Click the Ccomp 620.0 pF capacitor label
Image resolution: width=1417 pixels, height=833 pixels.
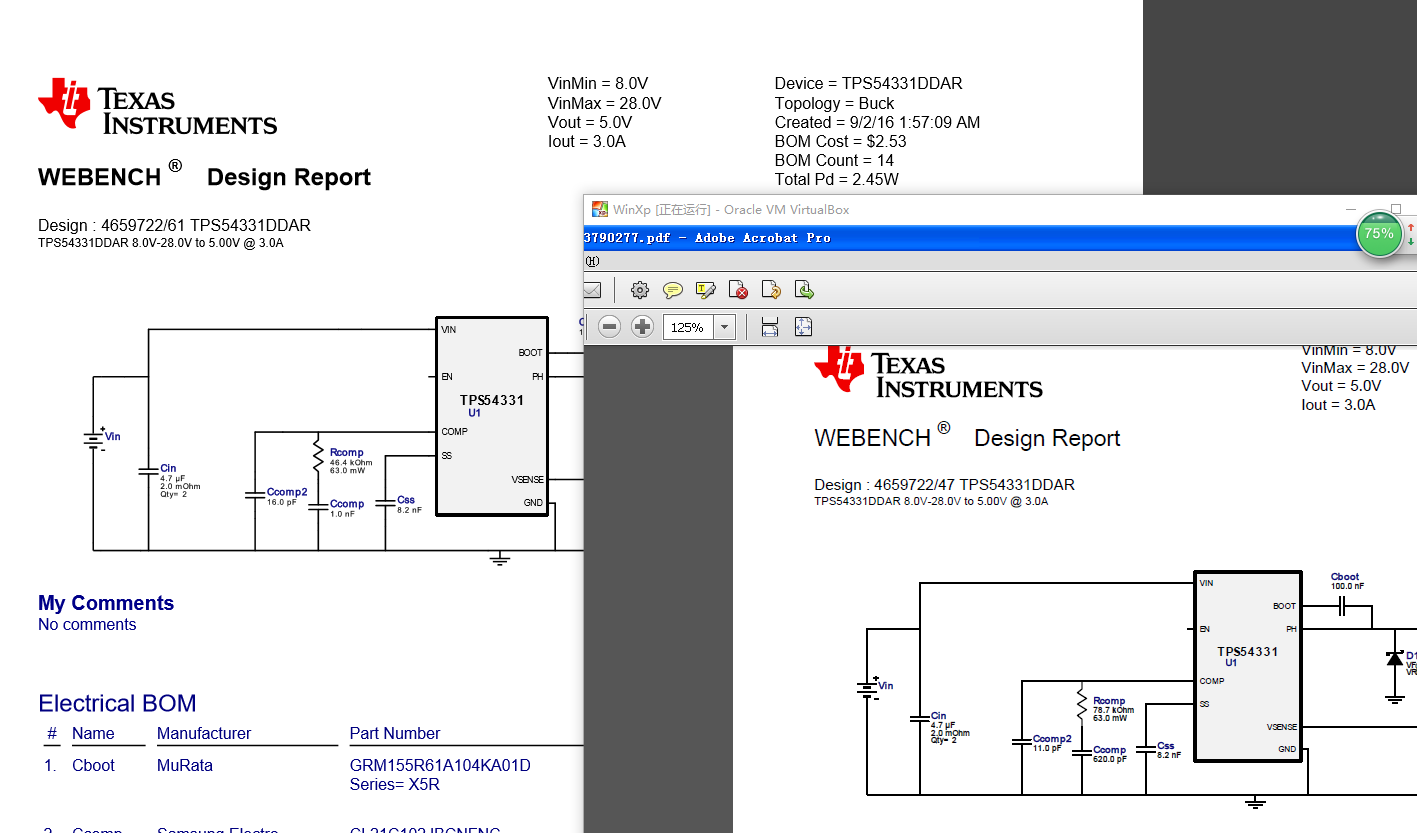[x=1110, y=754]
